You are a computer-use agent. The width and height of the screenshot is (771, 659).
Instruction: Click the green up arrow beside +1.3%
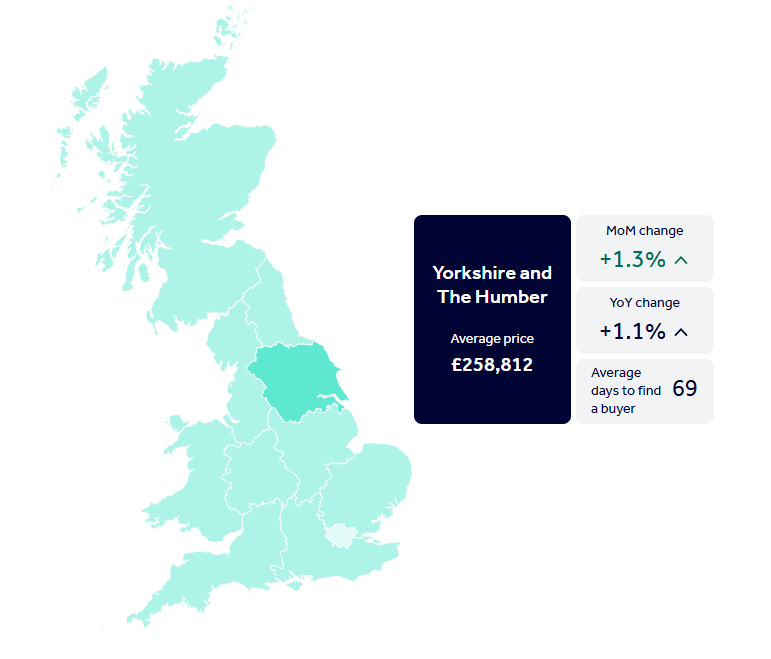point(682,260)
